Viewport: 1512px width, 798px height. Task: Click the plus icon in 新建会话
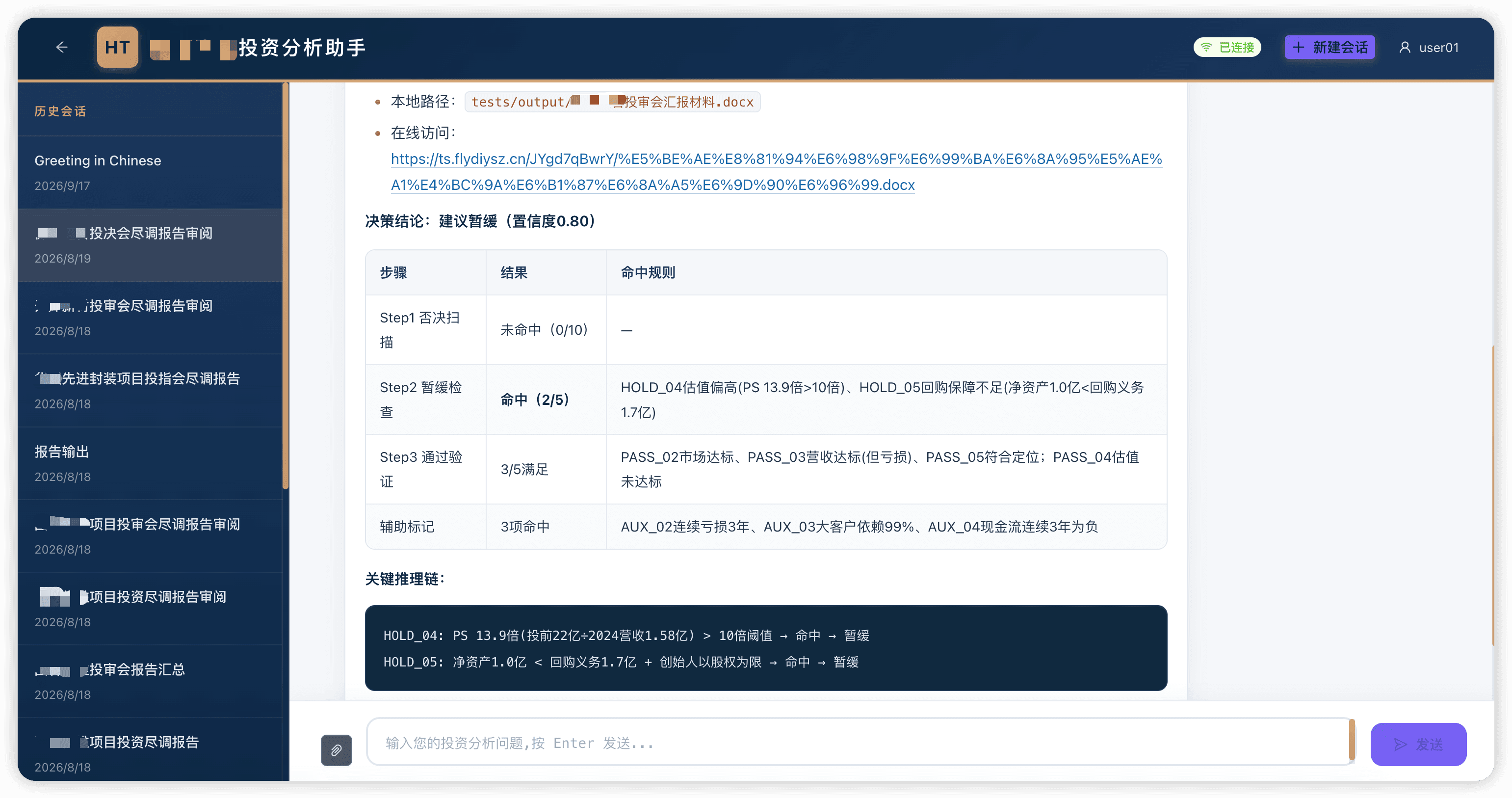pos(1298,47)
